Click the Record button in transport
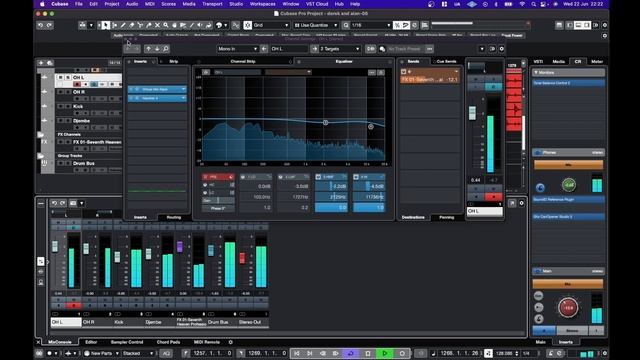 pyautogui.click(x=402, y=353)
